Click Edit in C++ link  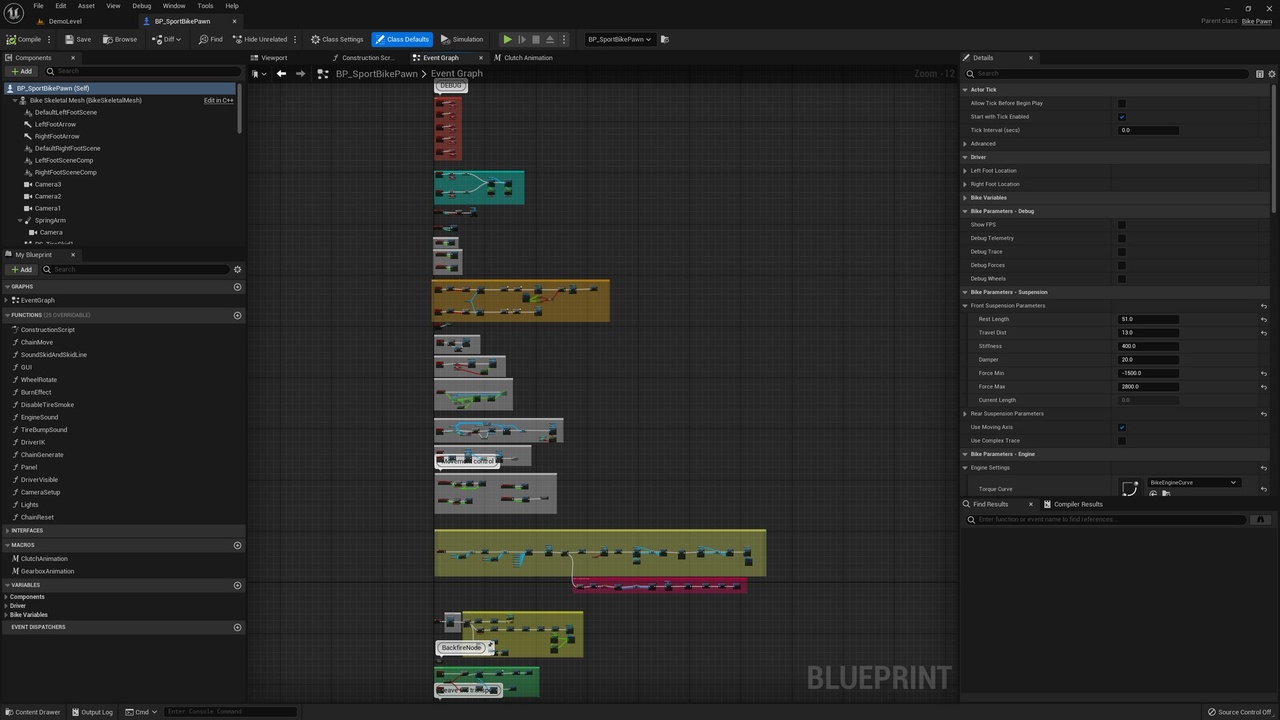click(218, 100)
